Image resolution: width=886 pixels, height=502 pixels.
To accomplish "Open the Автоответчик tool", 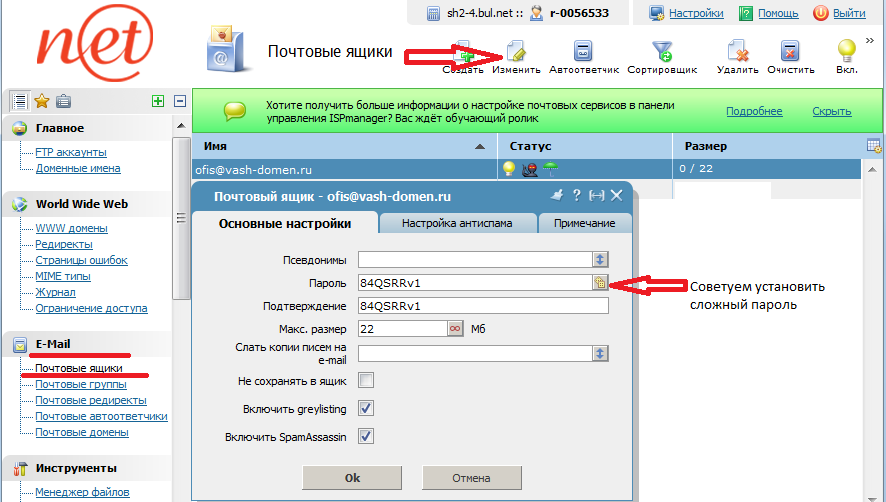I will point(583,51).
